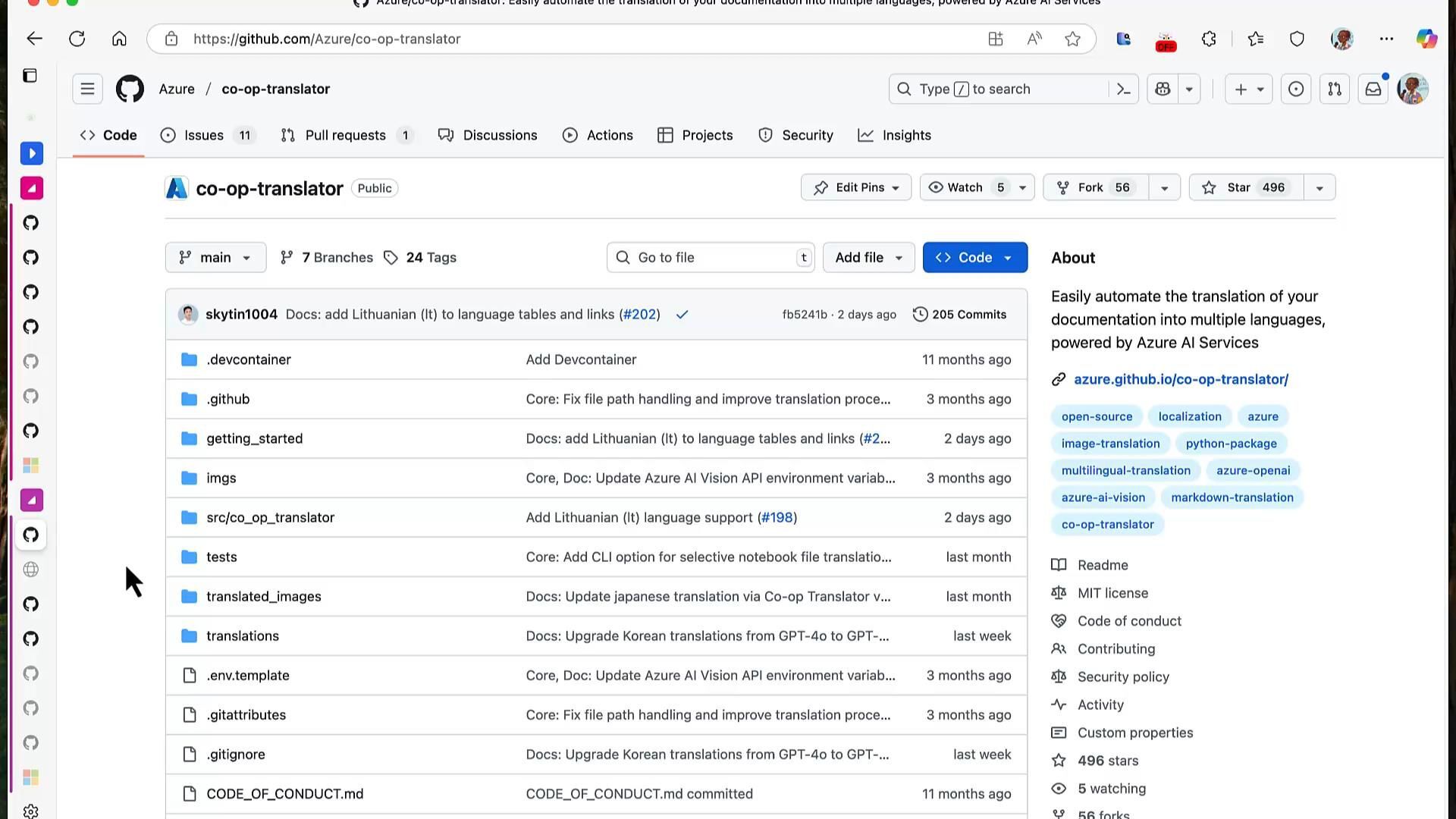Open the blue Code clone dropdown
The image size is (1456, 819).
tap(974, 258)
